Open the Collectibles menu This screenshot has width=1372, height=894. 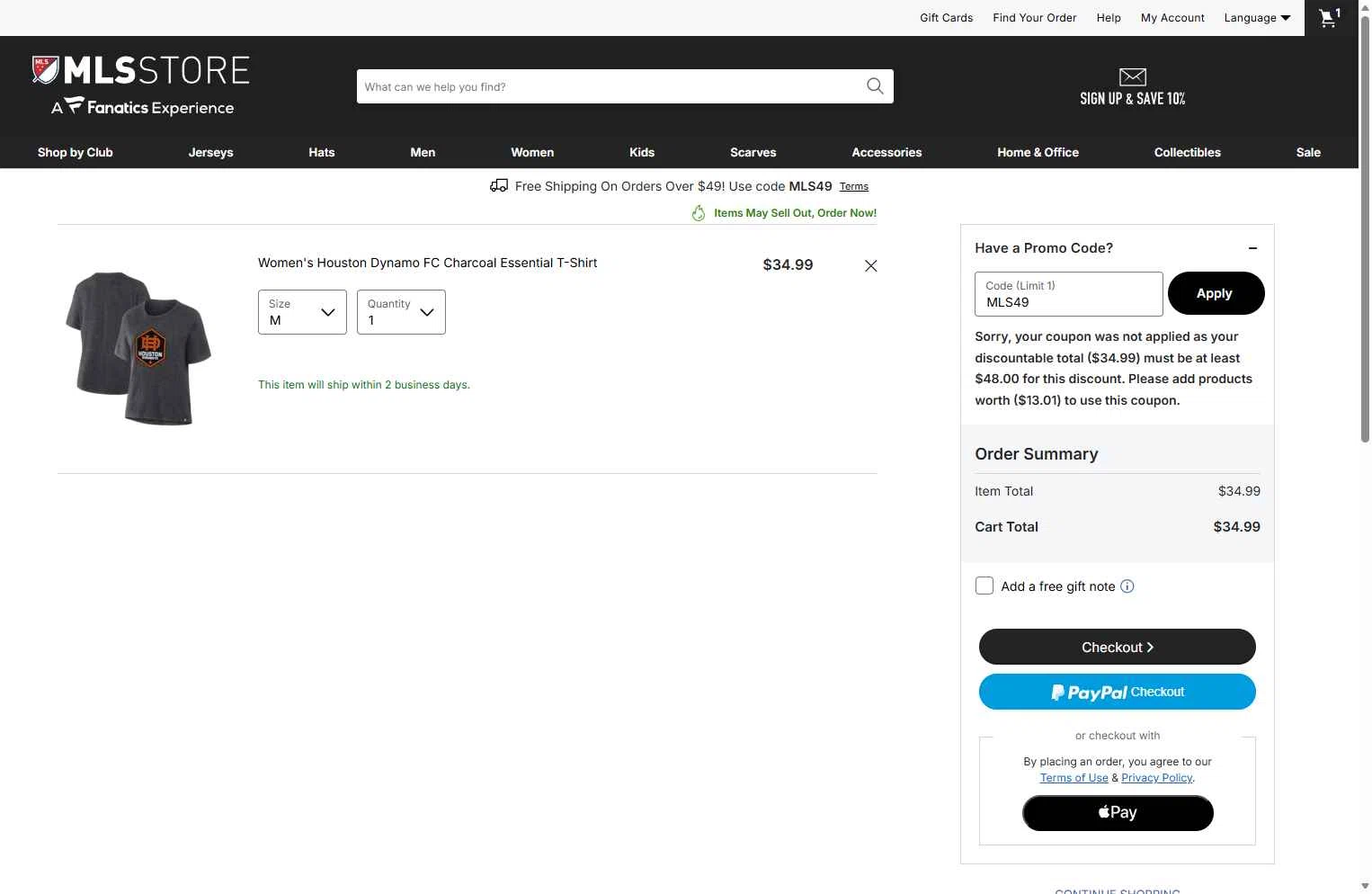[1188, 152]
